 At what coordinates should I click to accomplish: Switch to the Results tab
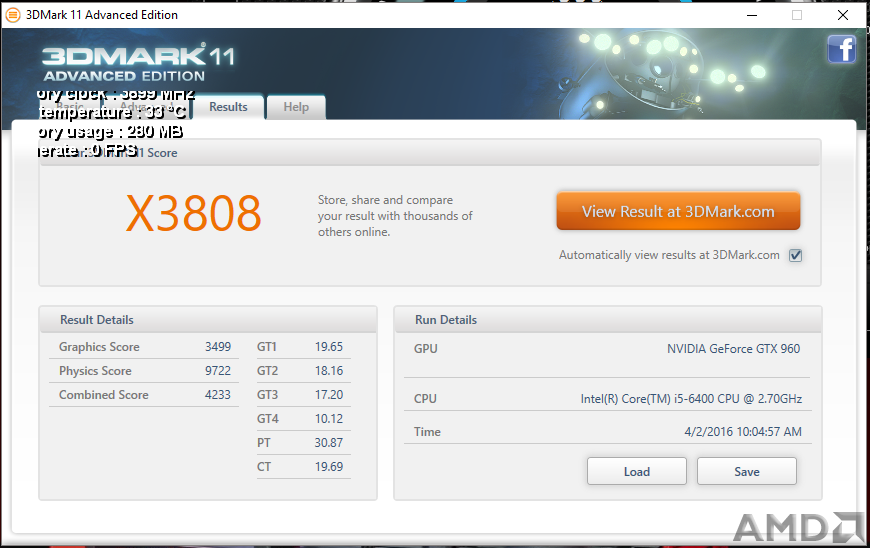point(228,107)
